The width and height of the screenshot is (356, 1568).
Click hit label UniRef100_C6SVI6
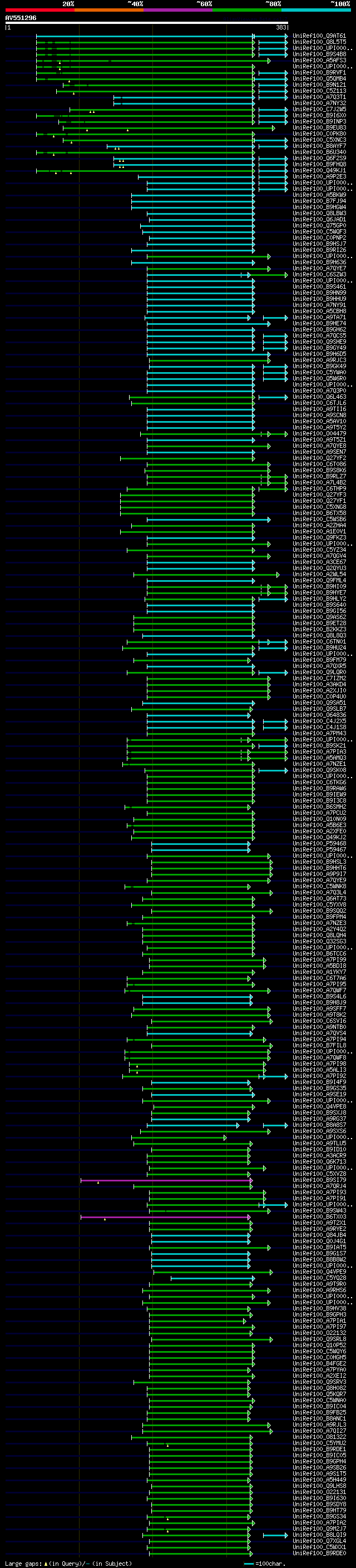(319, 1021)
